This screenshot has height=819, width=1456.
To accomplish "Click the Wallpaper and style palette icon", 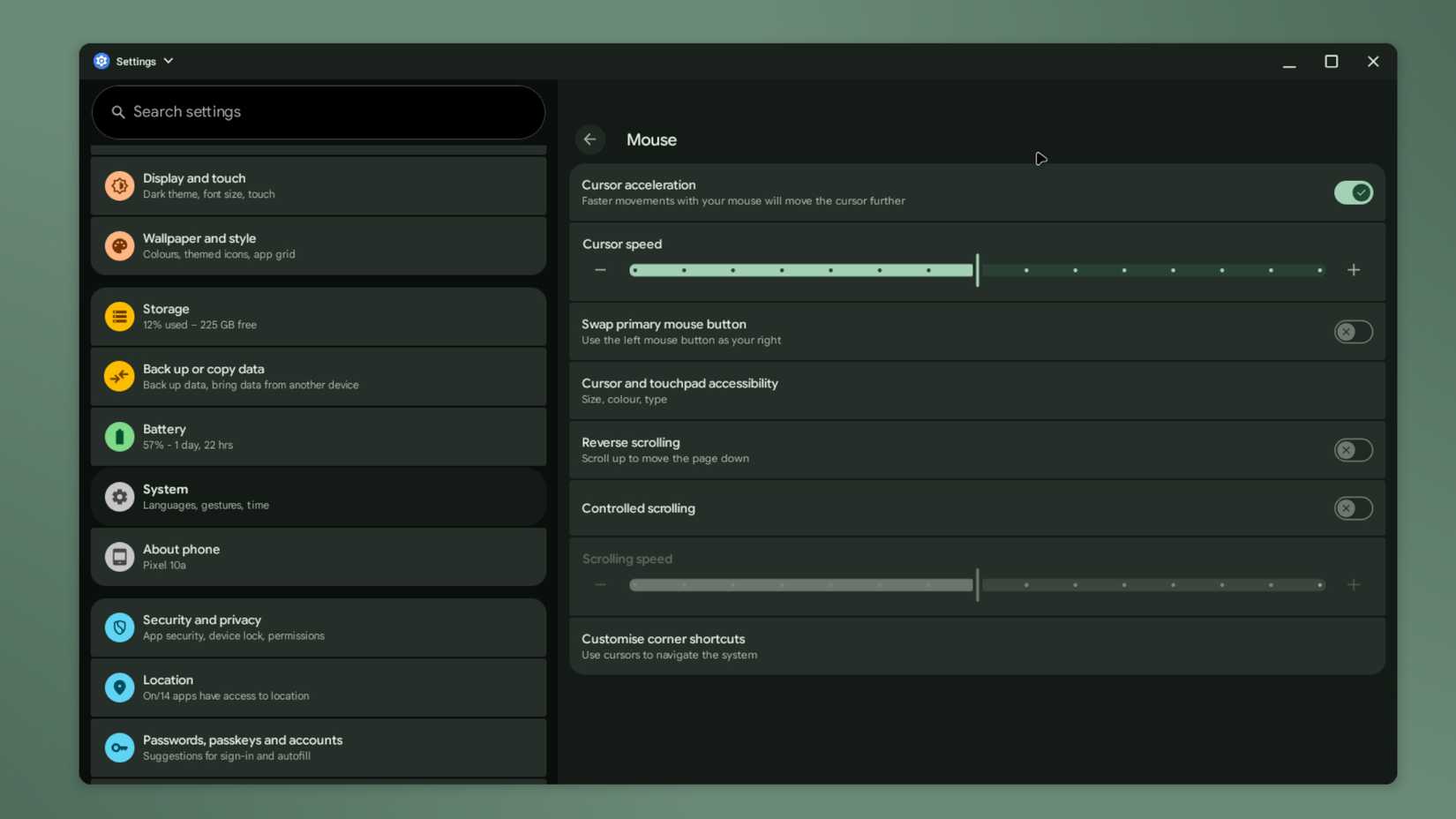I will (x=120, y=245).
